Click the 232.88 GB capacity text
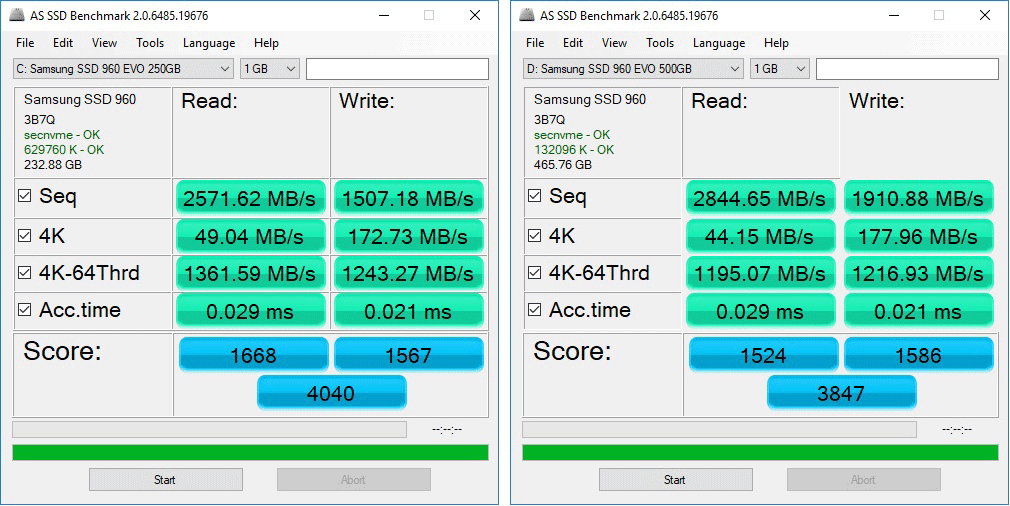Image resolution: width=1010 pixels, height=506 pixels. (x=53, y=165)
